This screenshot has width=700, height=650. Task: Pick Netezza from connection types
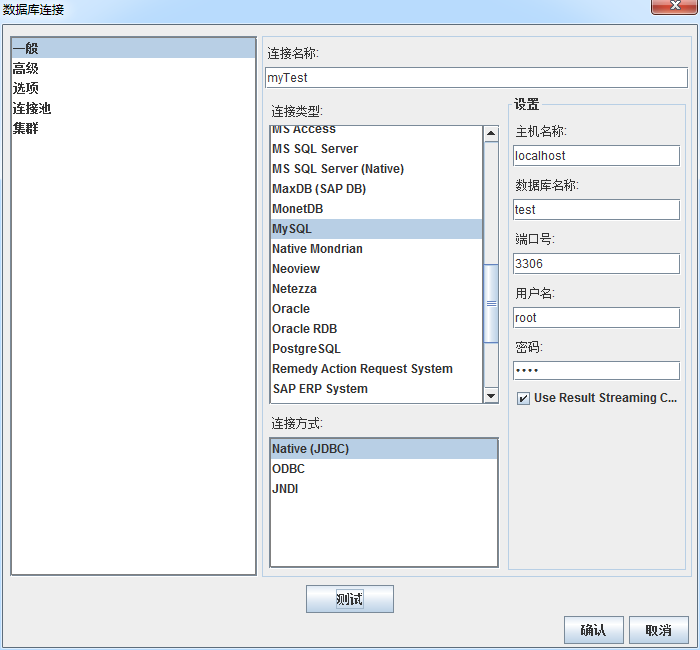point(376,289)
